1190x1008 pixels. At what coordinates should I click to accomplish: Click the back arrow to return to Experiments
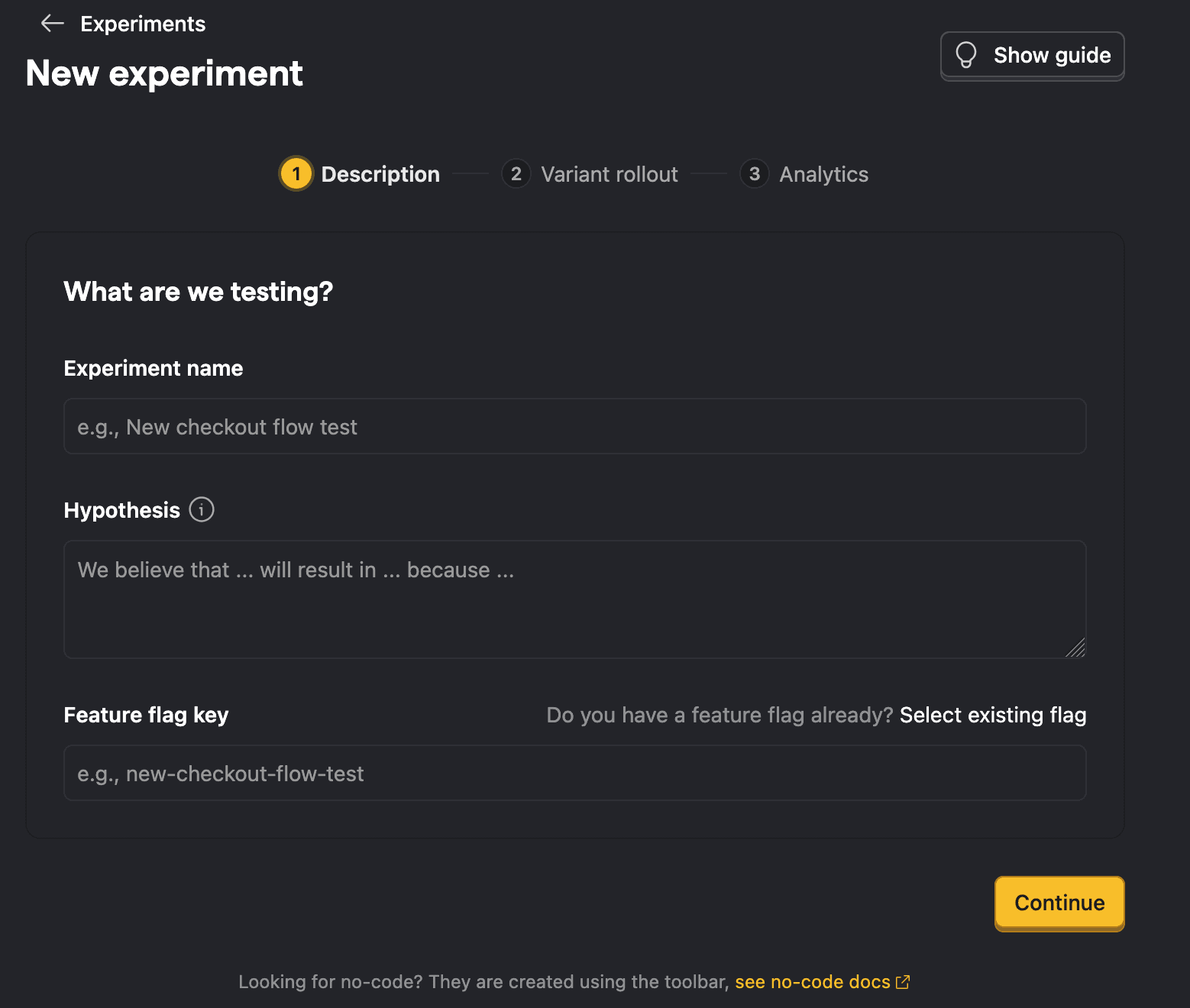(x=52, y=23)
